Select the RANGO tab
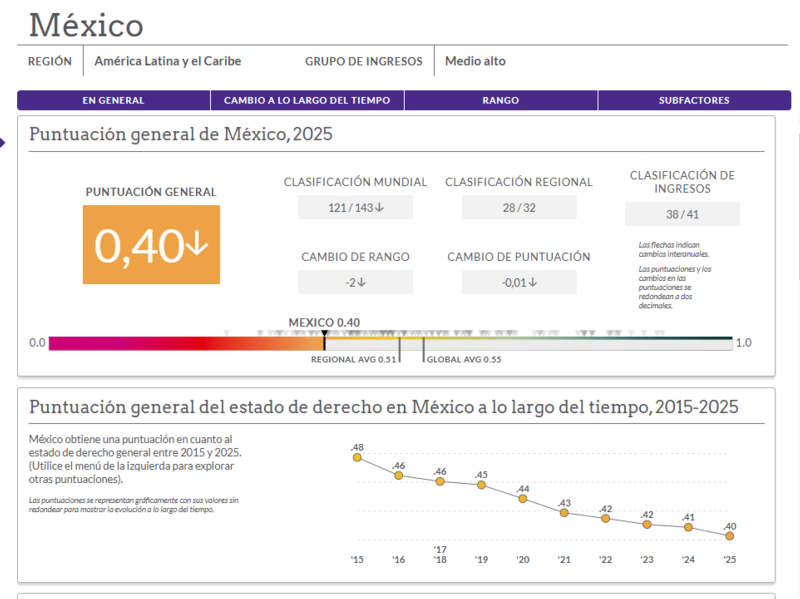Viewport: 800px width, 599px height. click(x=501, y=101)
